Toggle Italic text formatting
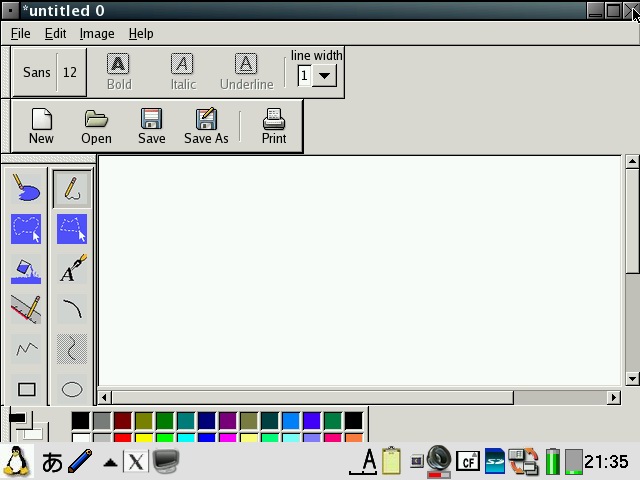 coord(182,73)
